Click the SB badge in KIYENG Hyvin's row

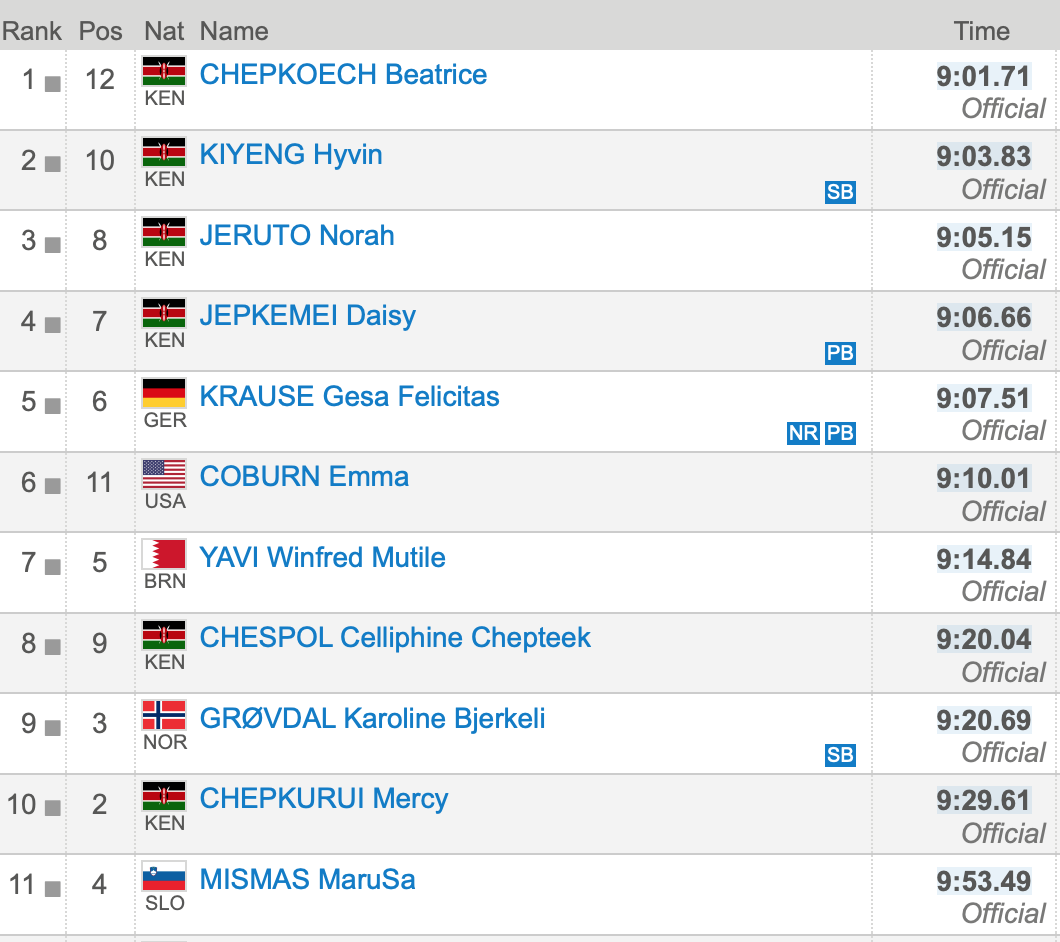[840, 192]
